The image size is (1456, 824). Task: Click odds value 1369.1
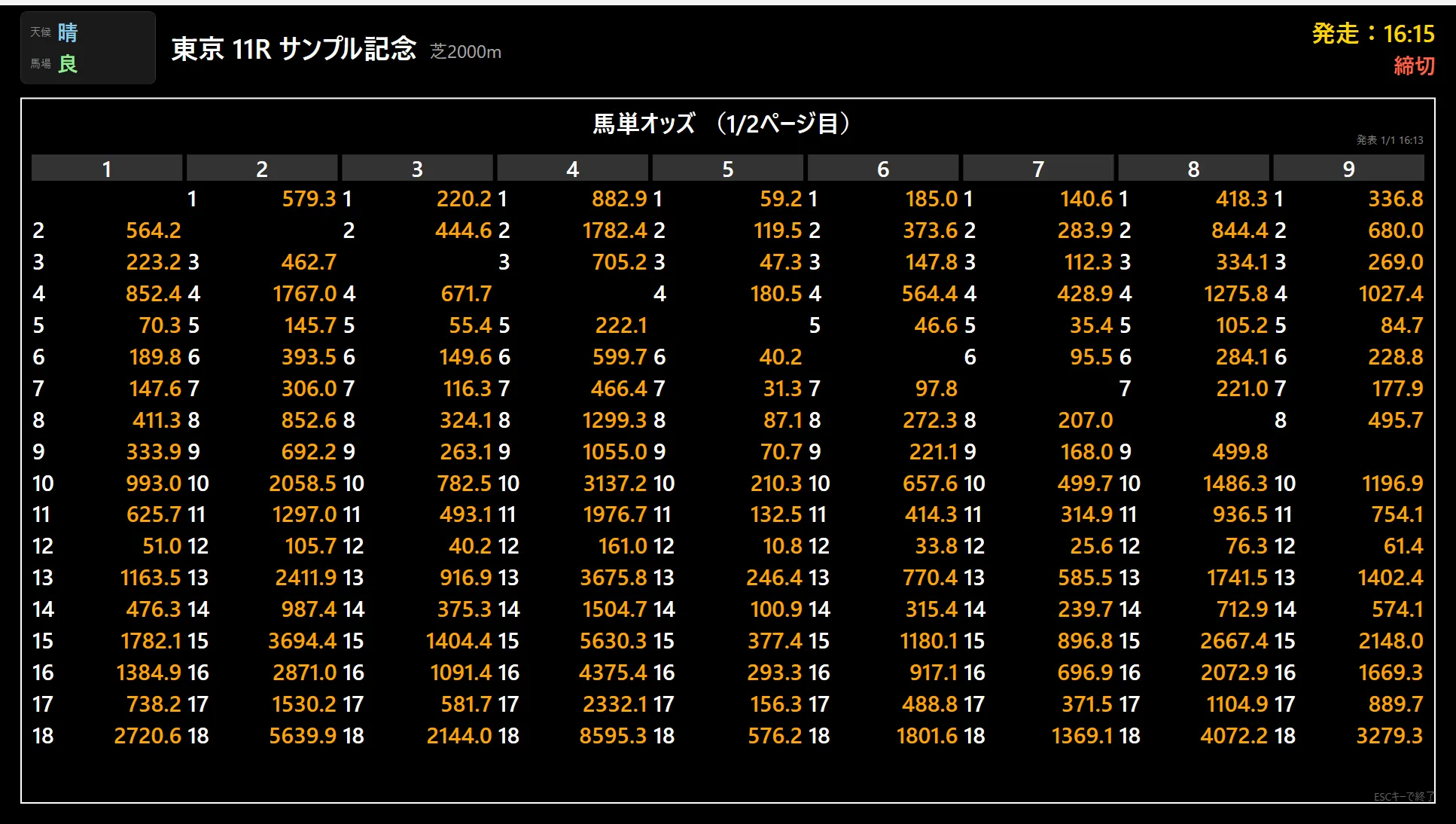(x=1083, y=736)
